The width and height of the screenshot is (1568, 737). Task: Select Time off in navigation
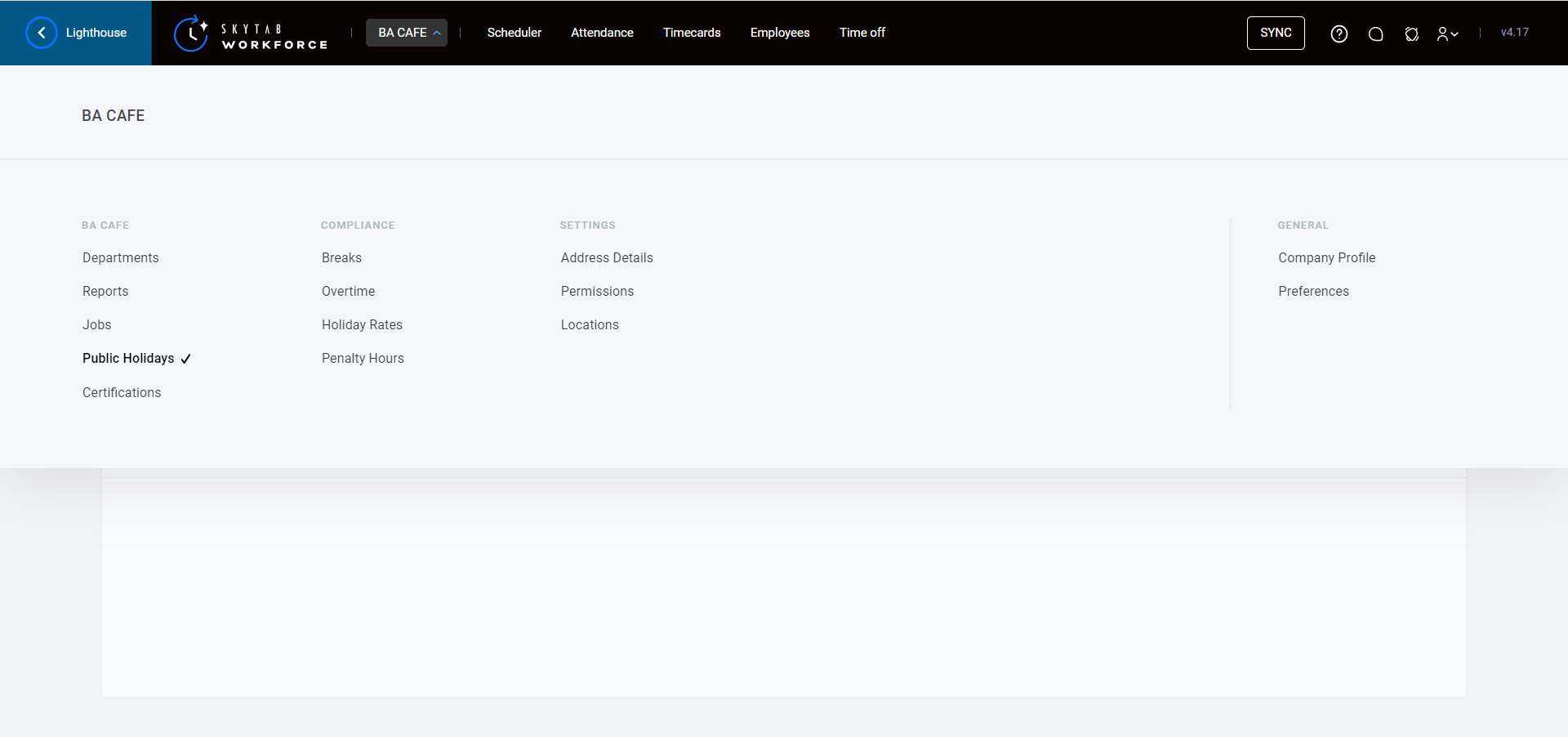pyautogui.click(x=862, y=33)
